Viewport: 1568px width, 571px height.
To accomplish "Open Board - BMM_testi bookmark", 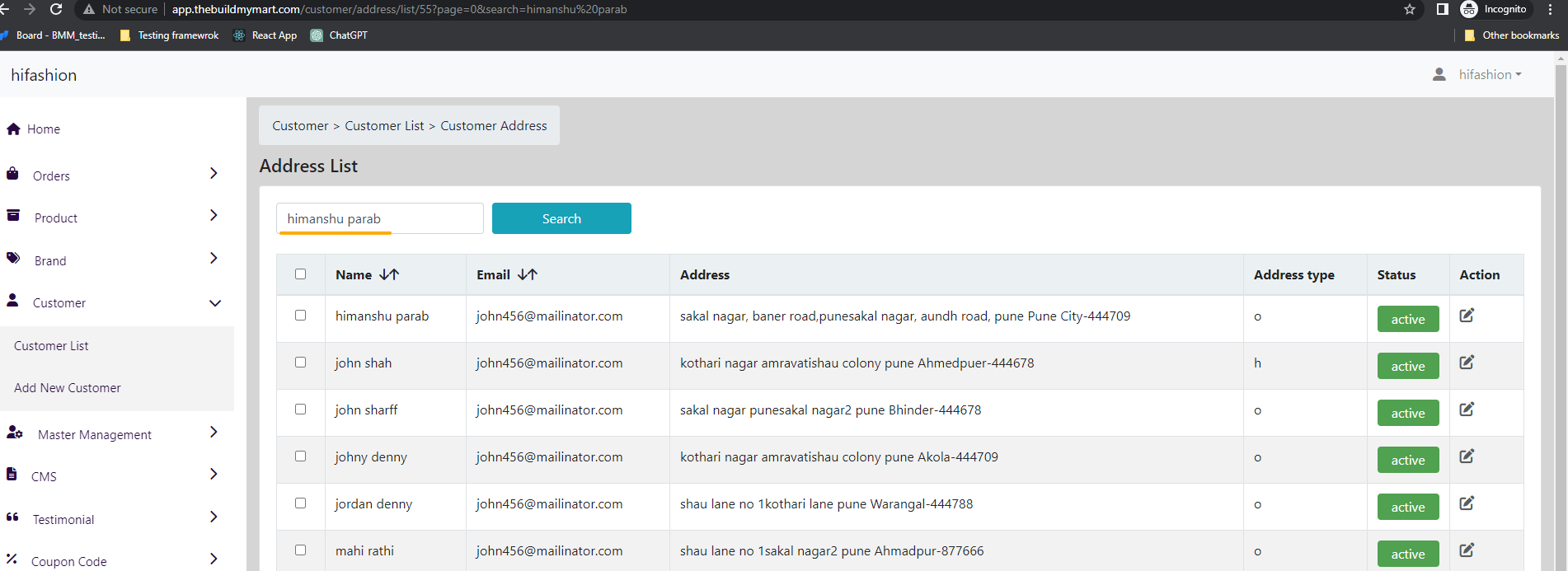I will [x=54, y=35].
